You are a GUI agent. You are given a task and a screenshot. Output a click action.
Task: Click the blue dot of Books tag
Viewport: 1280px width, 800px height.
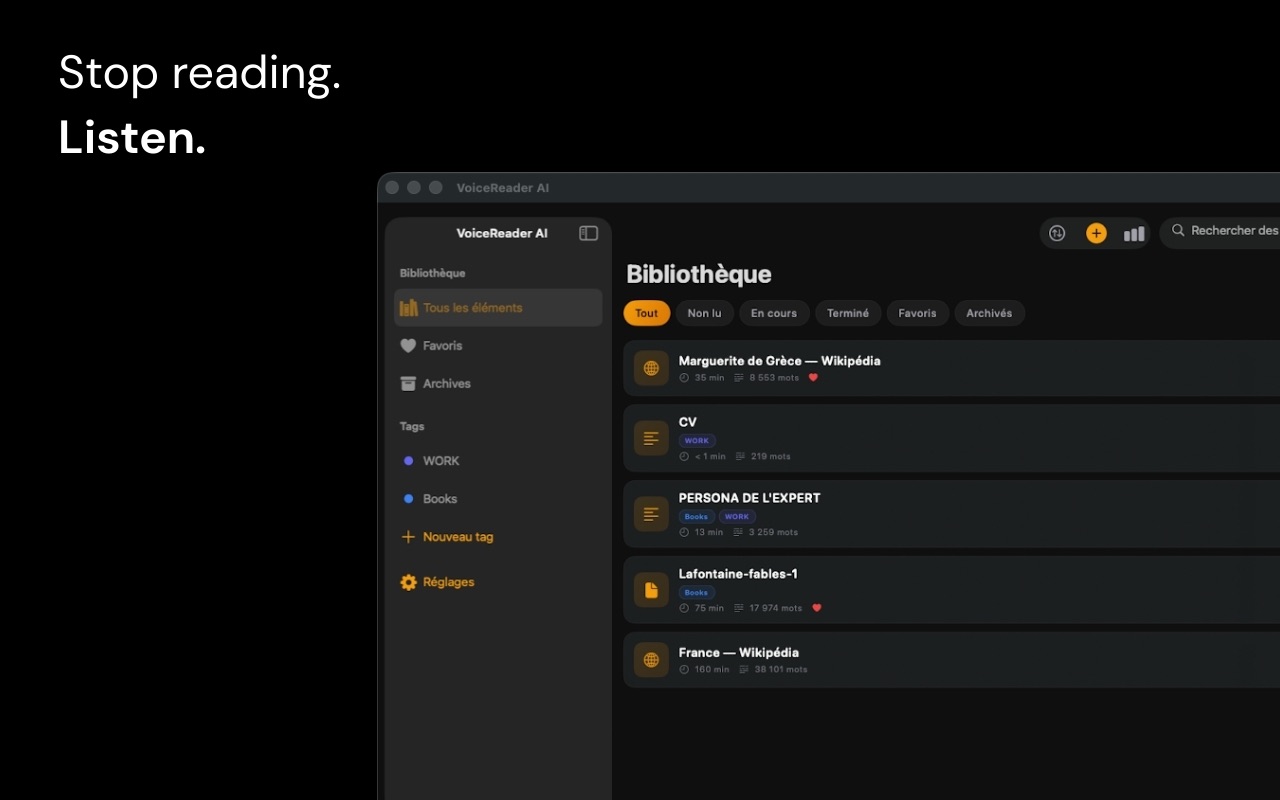coord(408,499)
